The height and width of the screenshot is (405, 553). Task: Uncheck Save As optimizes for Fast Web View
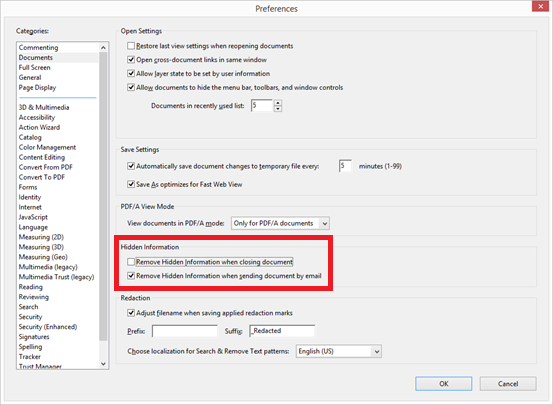pyautogui.click(x=131, y=184)
